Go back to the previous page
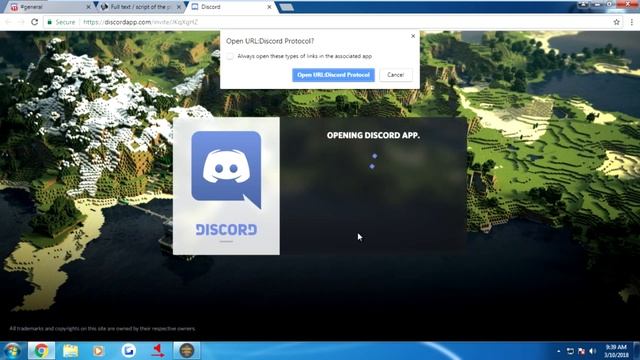This screenshot has height=360, width=640. click(9, 22)
